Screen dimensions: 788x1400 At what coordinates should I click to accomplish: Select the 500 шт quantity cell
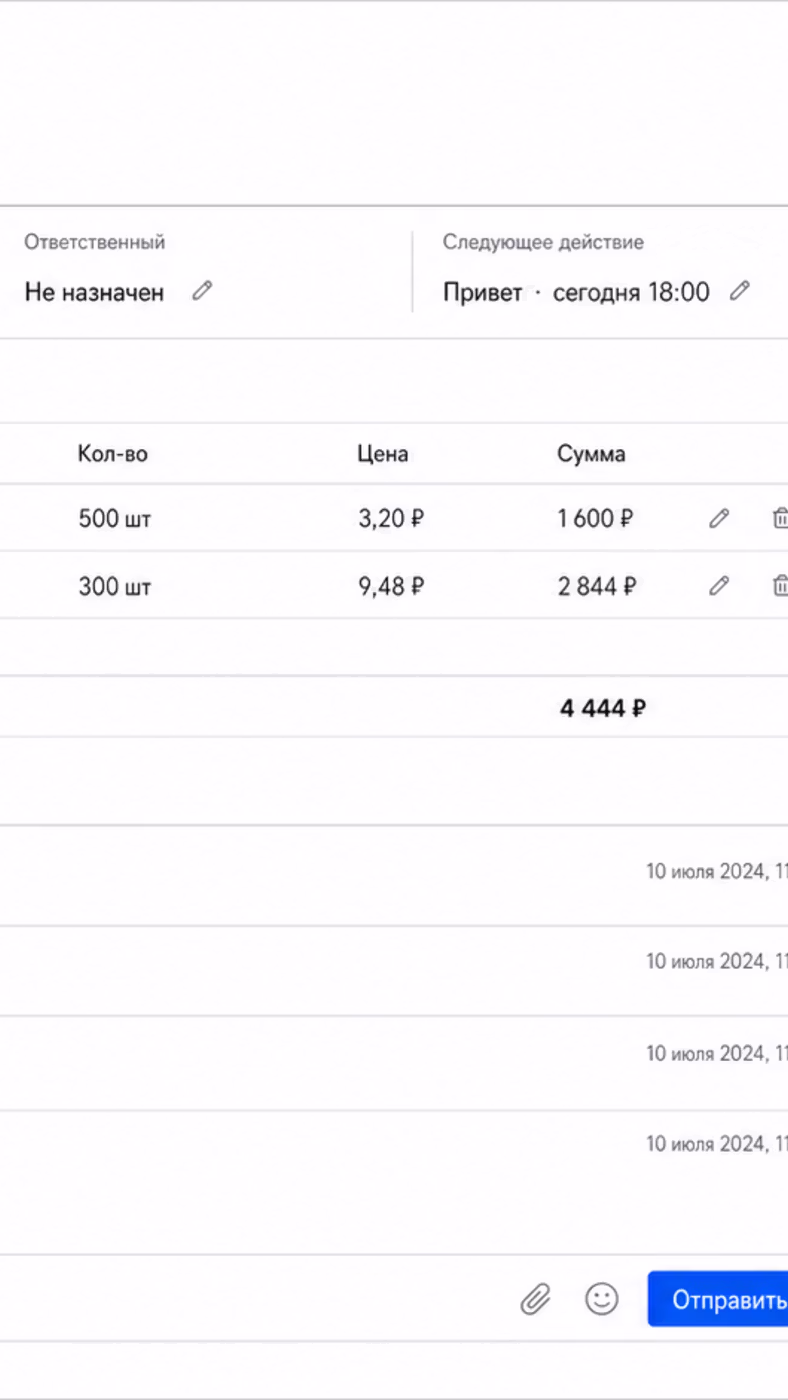click(x=115, y=519)
